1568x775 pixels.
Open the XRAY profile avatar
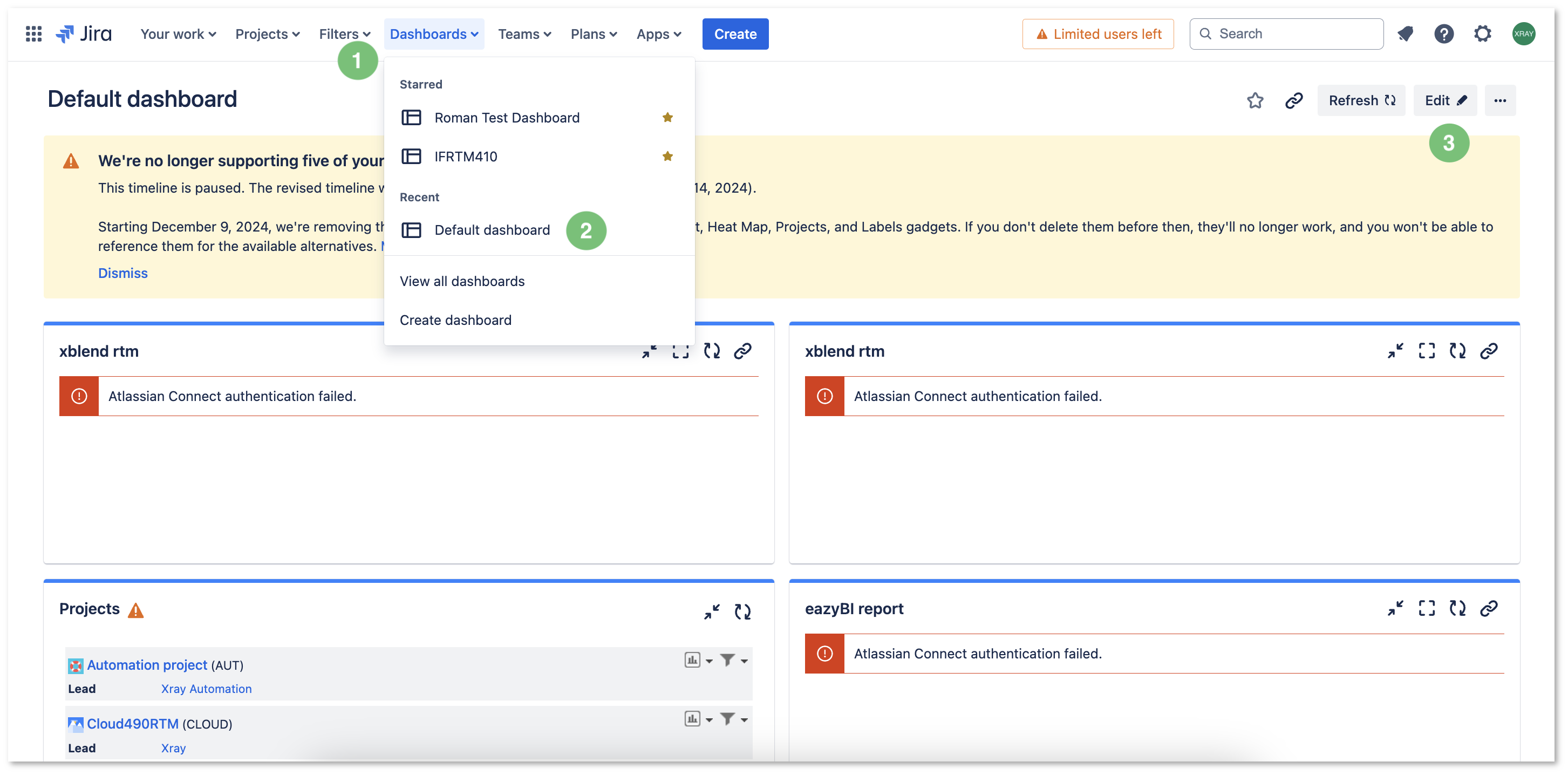1524,34
